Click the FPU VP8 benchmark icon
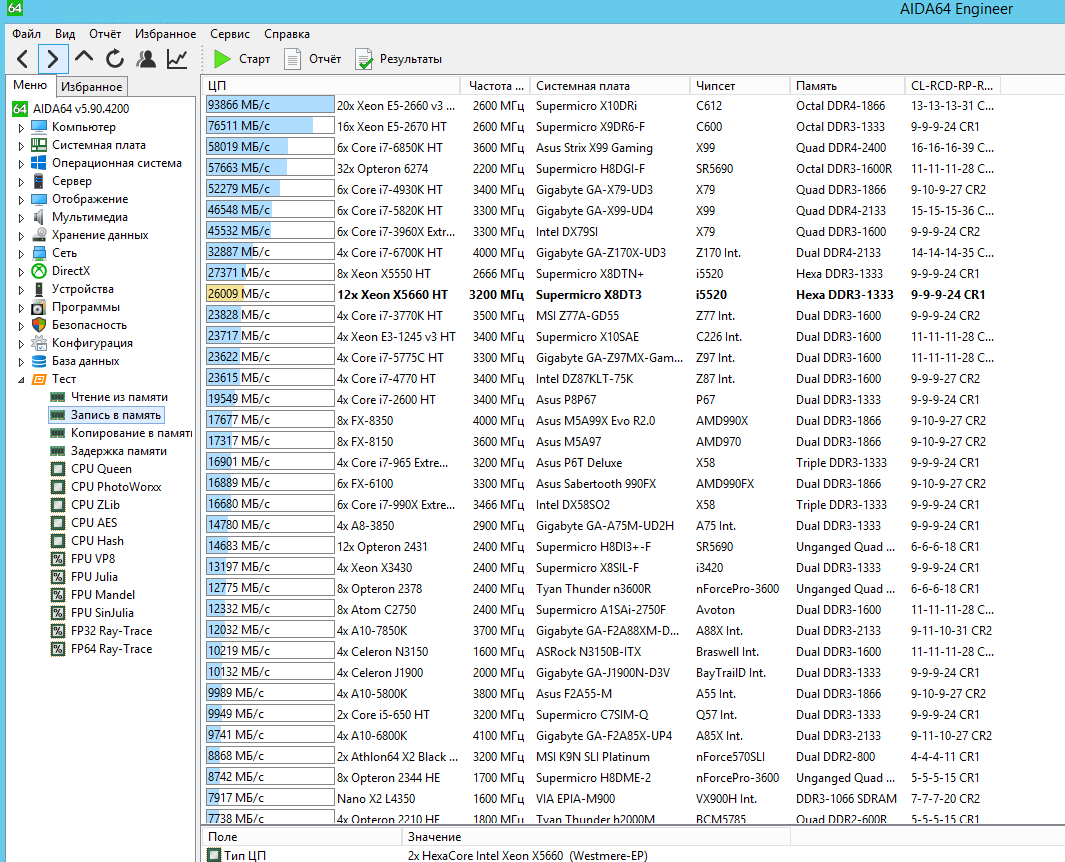 click(x=58, y=559)
